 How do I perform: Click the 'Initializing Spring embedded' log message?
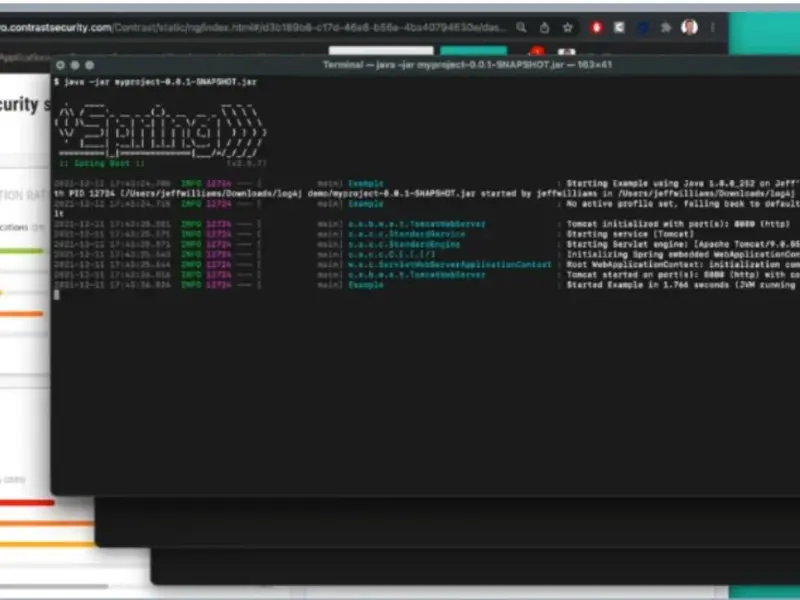point(683,255)
